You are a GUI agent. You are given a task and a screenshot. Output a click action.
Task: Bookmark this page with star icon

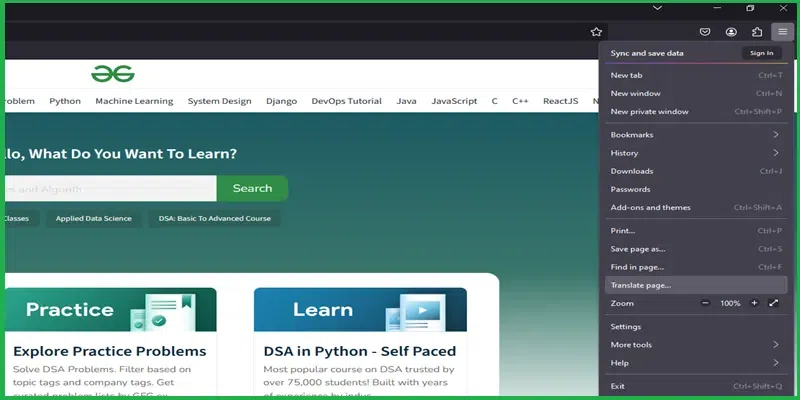[x=596, y=32]
